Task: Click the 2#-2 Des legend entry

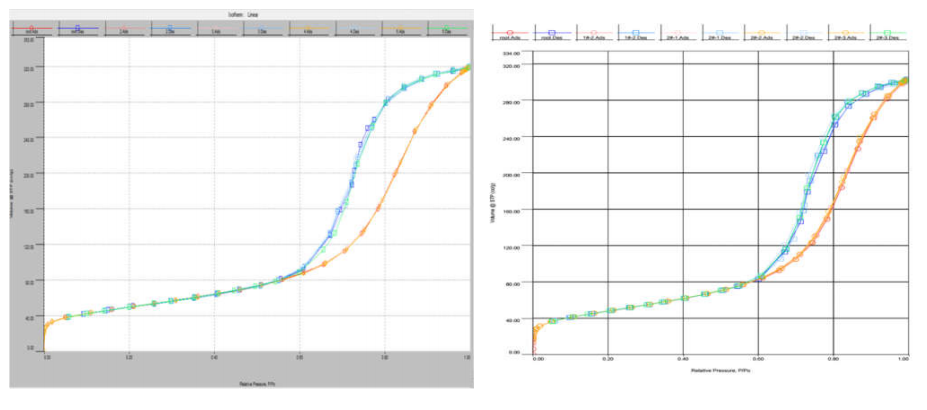Action: point(803,34)
